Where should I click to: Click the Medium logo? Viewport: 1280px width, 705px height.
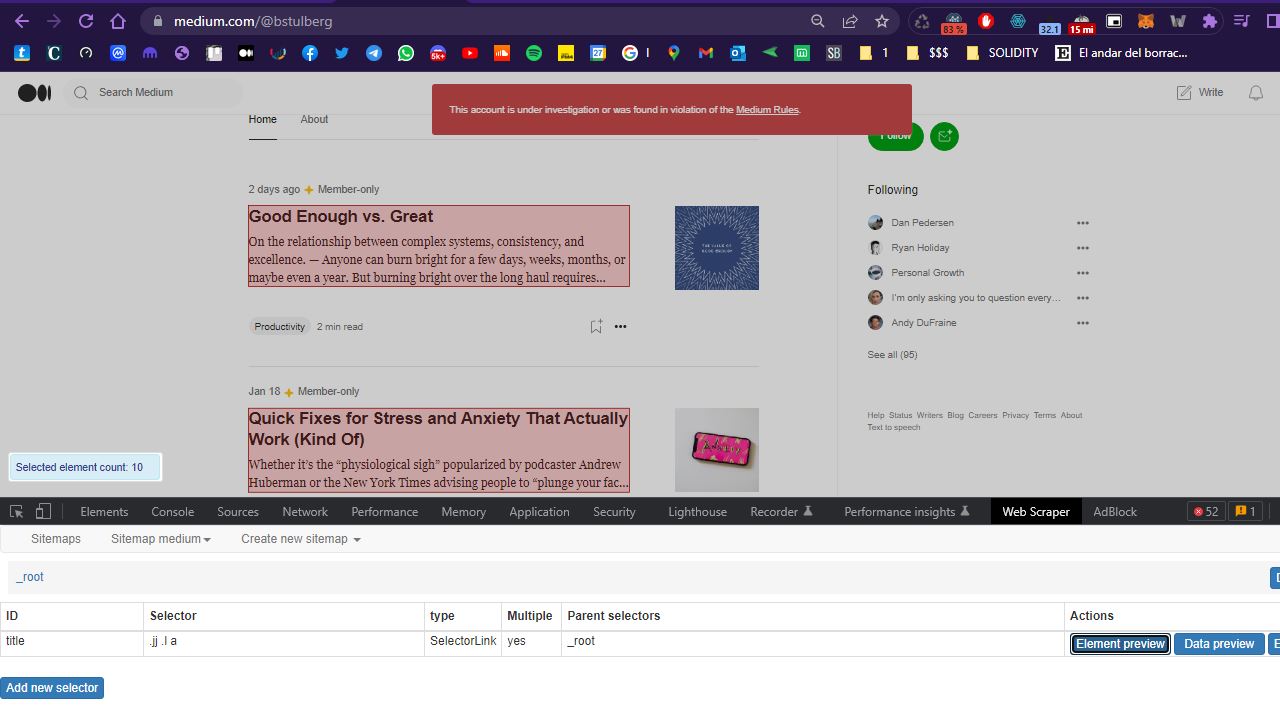pyautogui.click(x=34, y=93)
